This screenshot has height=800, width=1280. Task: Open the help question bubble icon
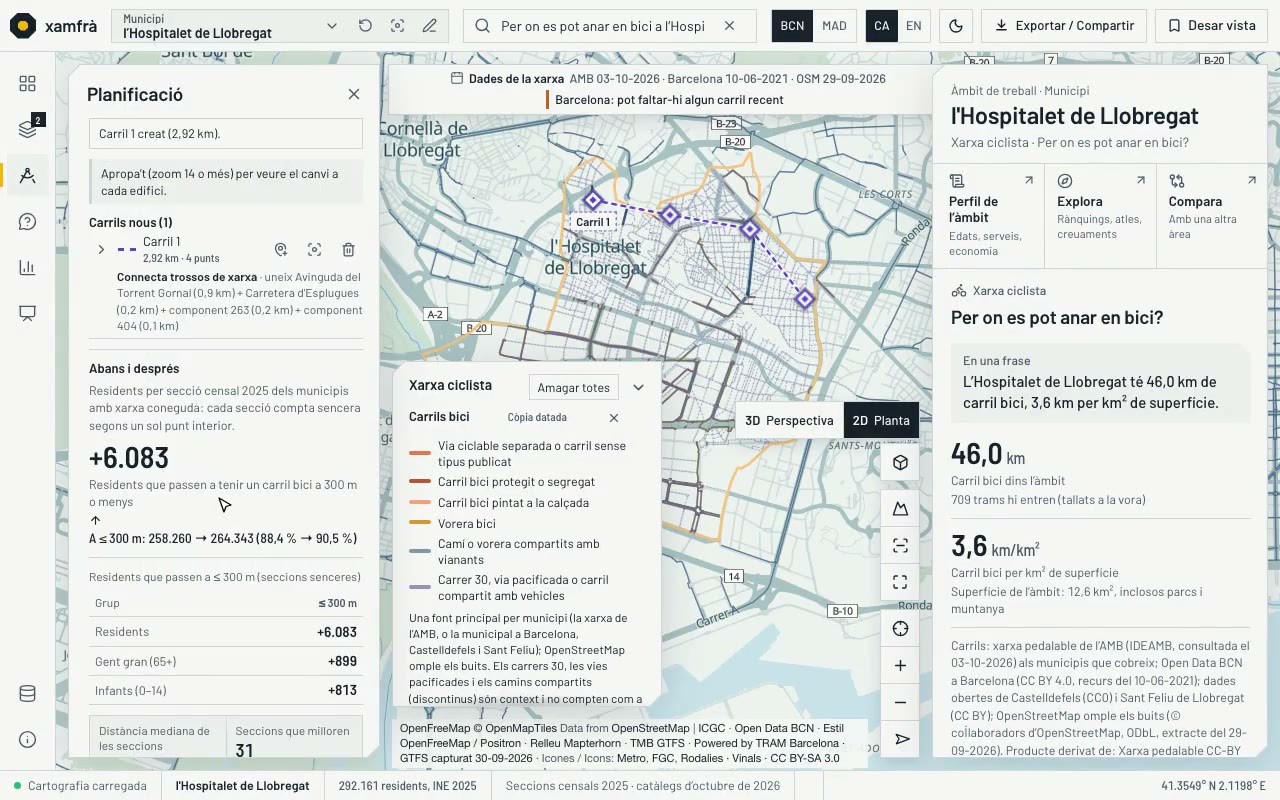pyautogui.click(x=27, y=221)
